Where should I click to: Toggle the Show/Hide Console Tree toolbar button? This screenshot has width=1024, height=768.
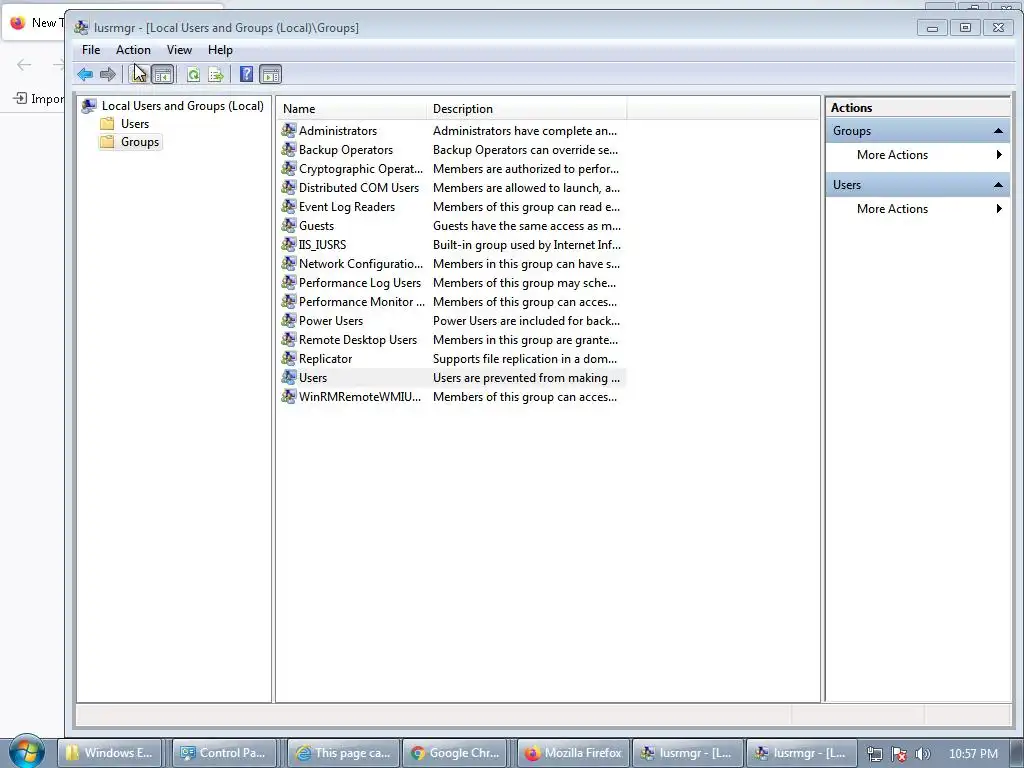point(163,74)
